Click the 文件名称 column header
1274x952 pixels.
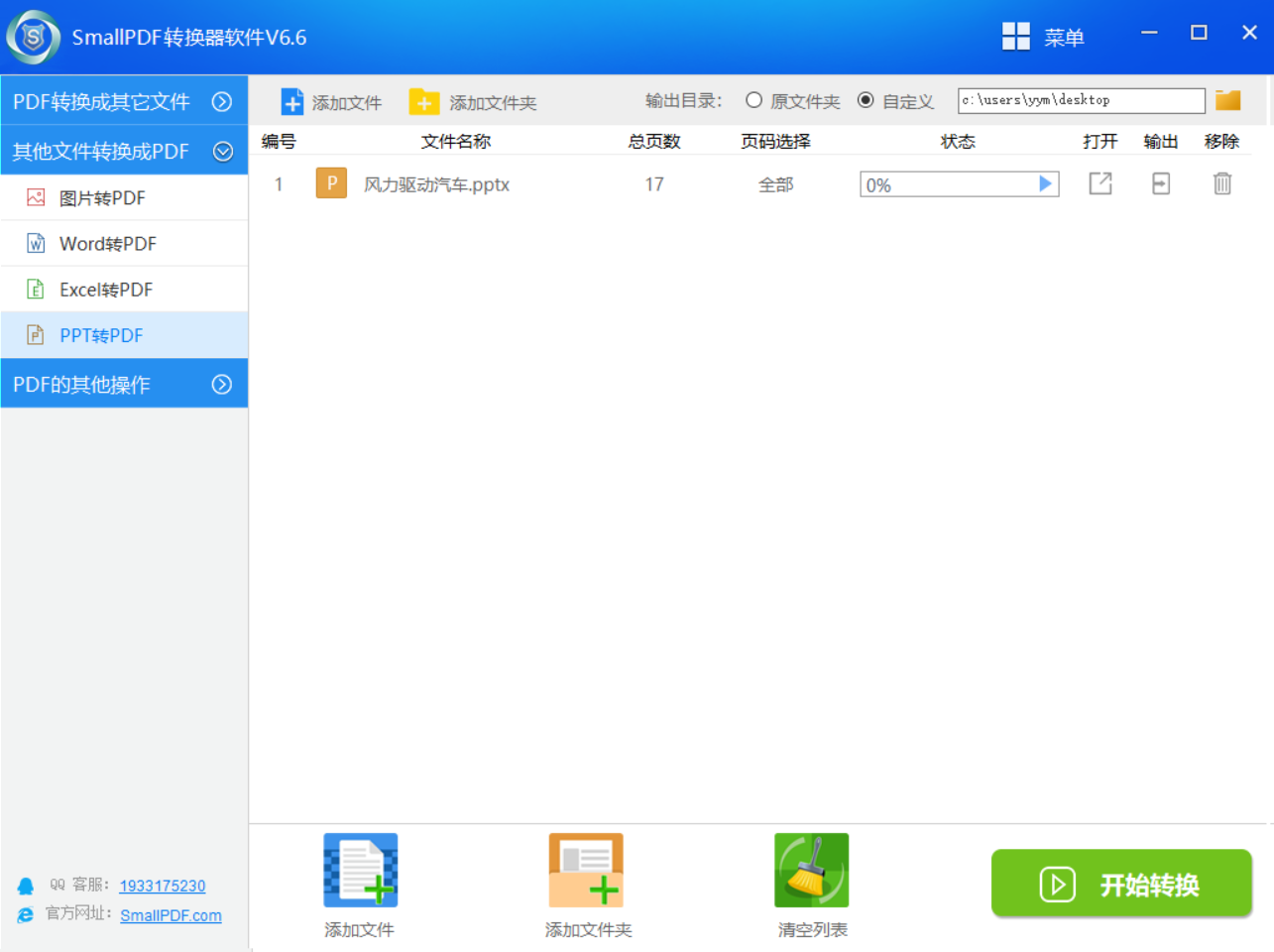[455, 141]
